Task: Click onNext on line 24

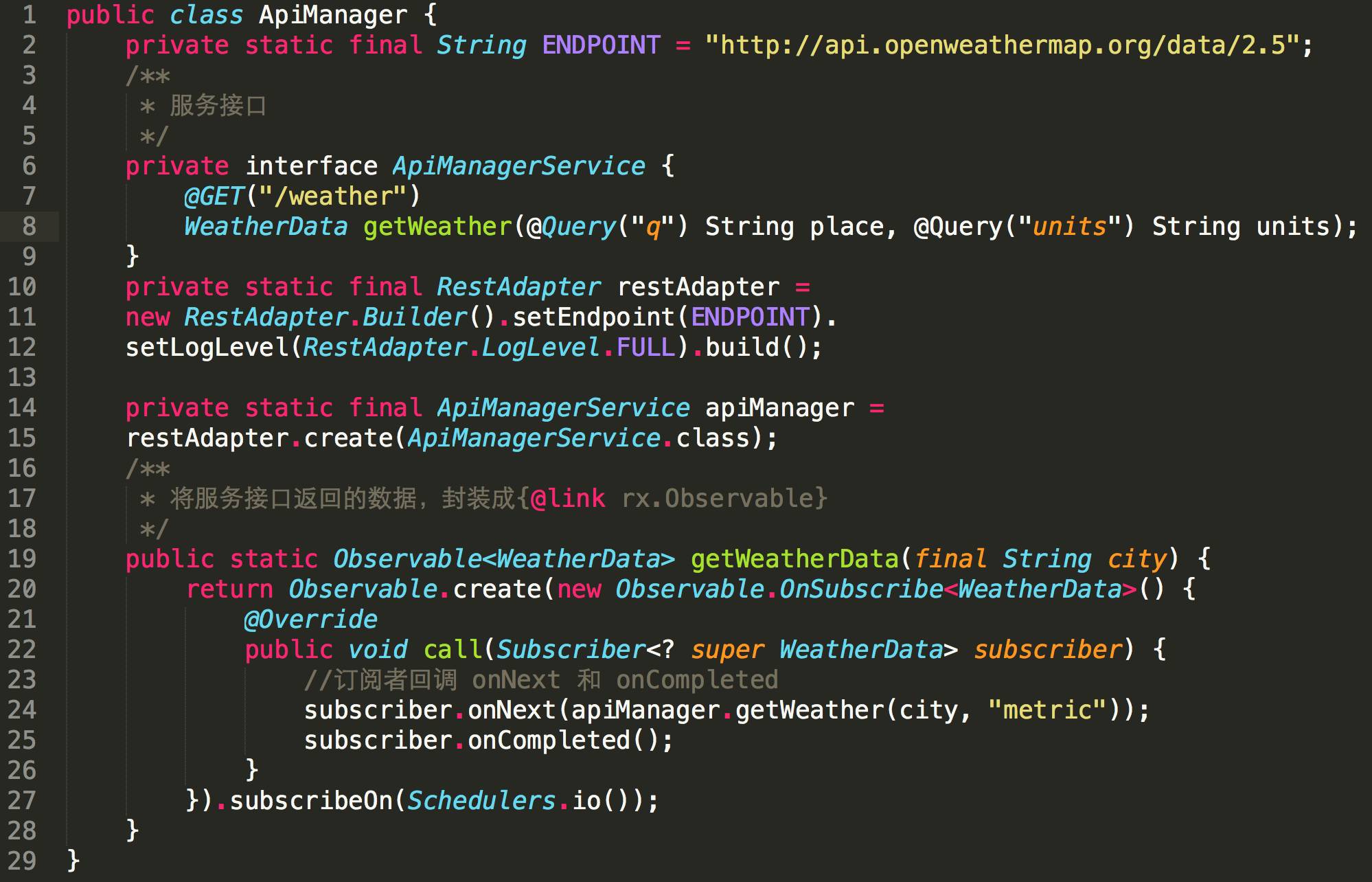Action: click(512, 710)
